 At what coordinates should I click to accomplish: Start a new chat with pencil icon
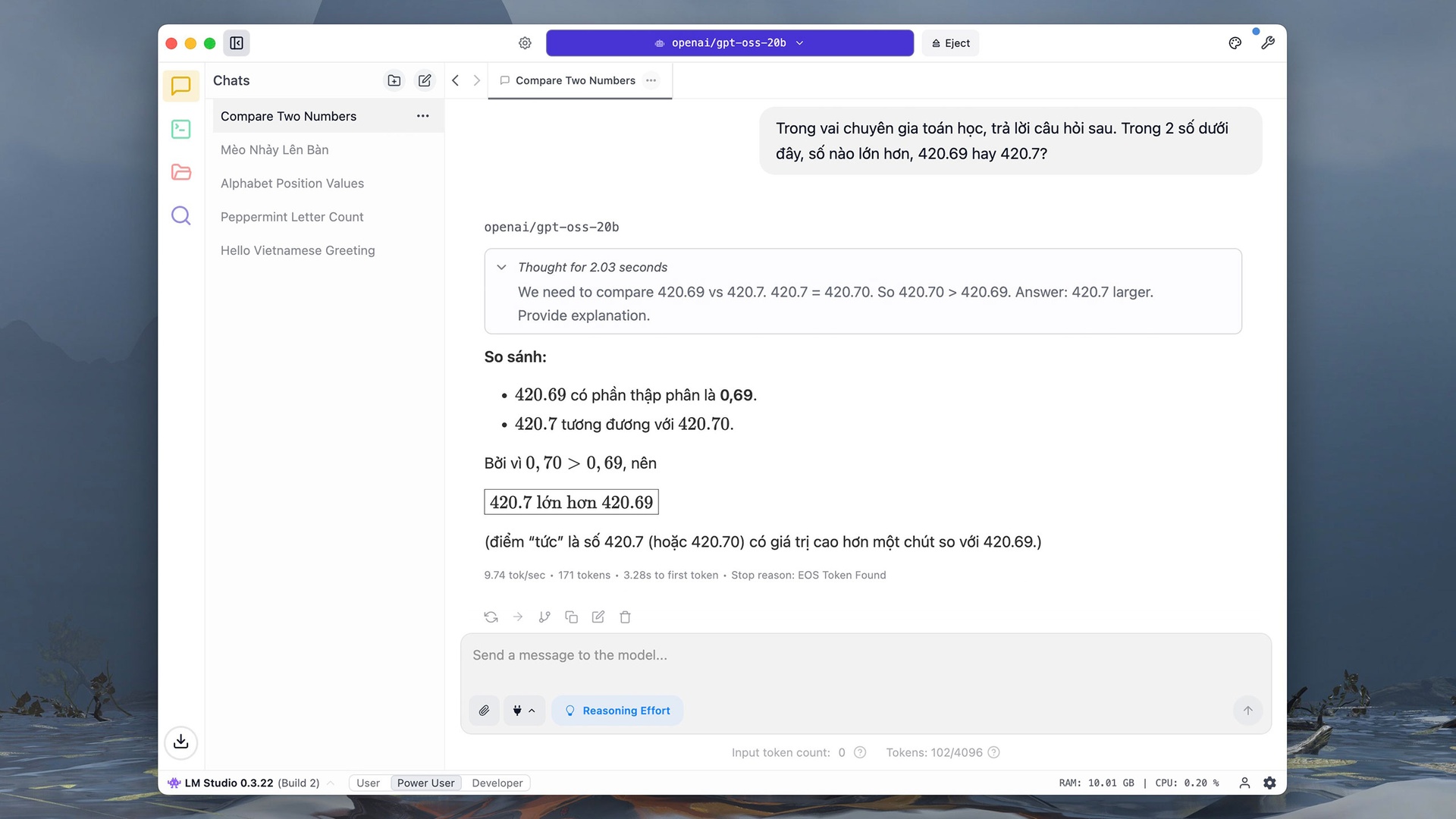pyautogui.click(x=425, y=80)
